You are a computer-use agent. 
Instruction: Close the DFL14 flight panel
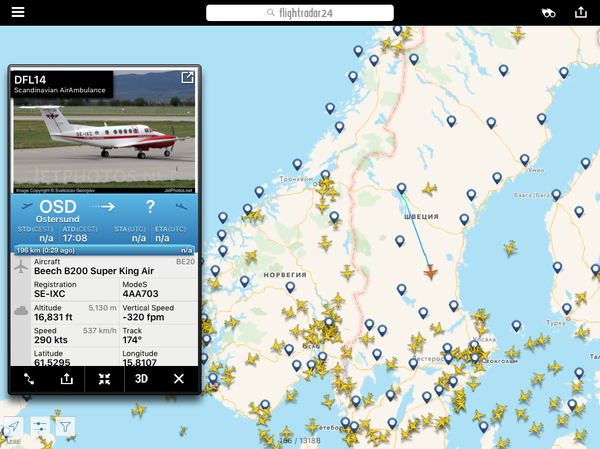(x=179, y=379)
